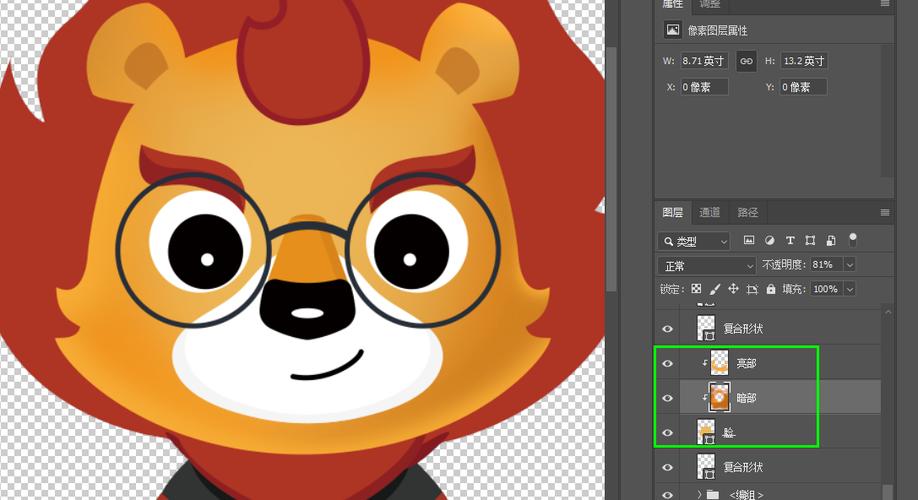The width and height of the screenshot is (918, 500).
Task: Select the 暗部 layer name
Action: click(746, 398)
